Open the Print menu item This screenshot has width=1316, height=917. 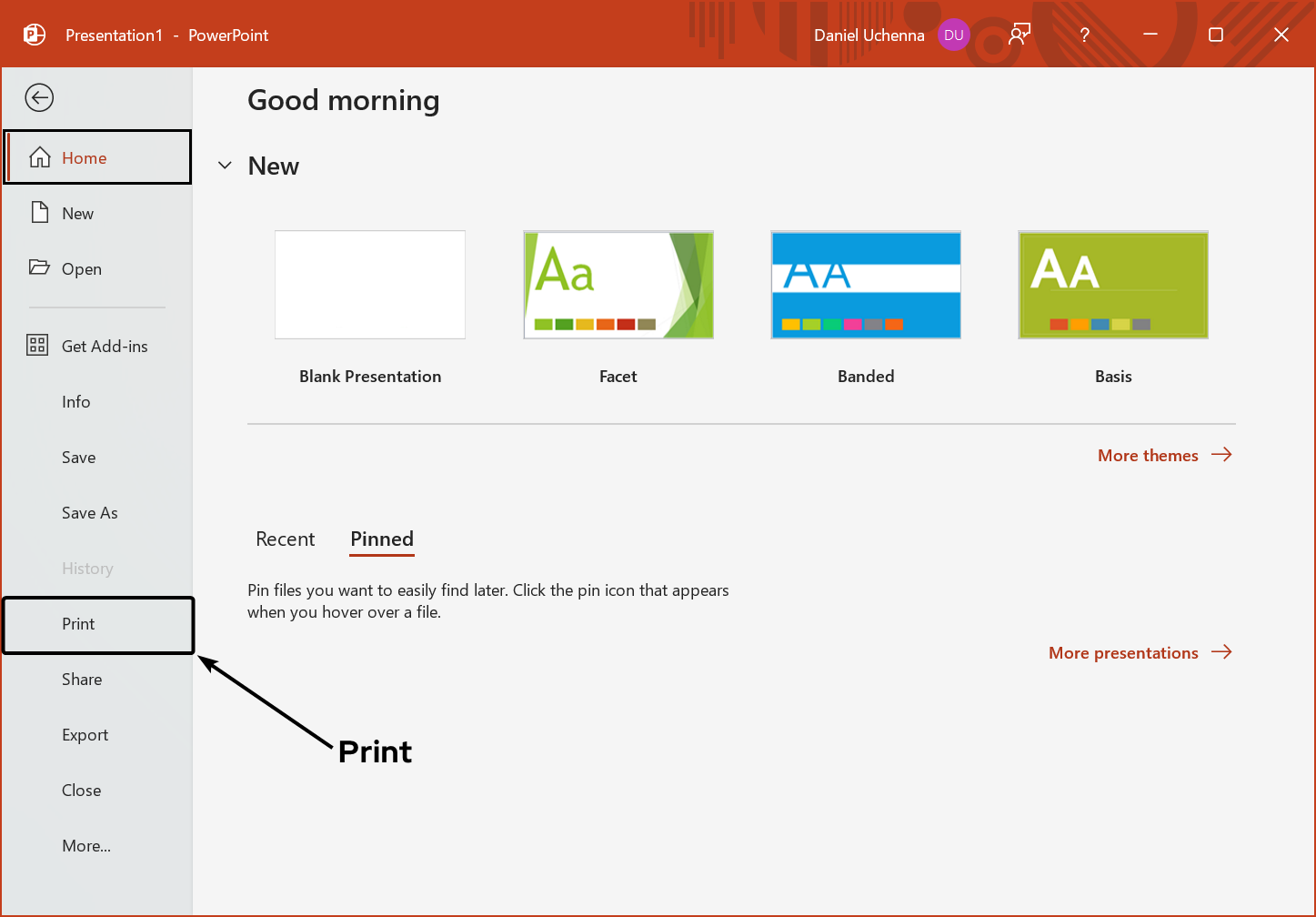79,624
